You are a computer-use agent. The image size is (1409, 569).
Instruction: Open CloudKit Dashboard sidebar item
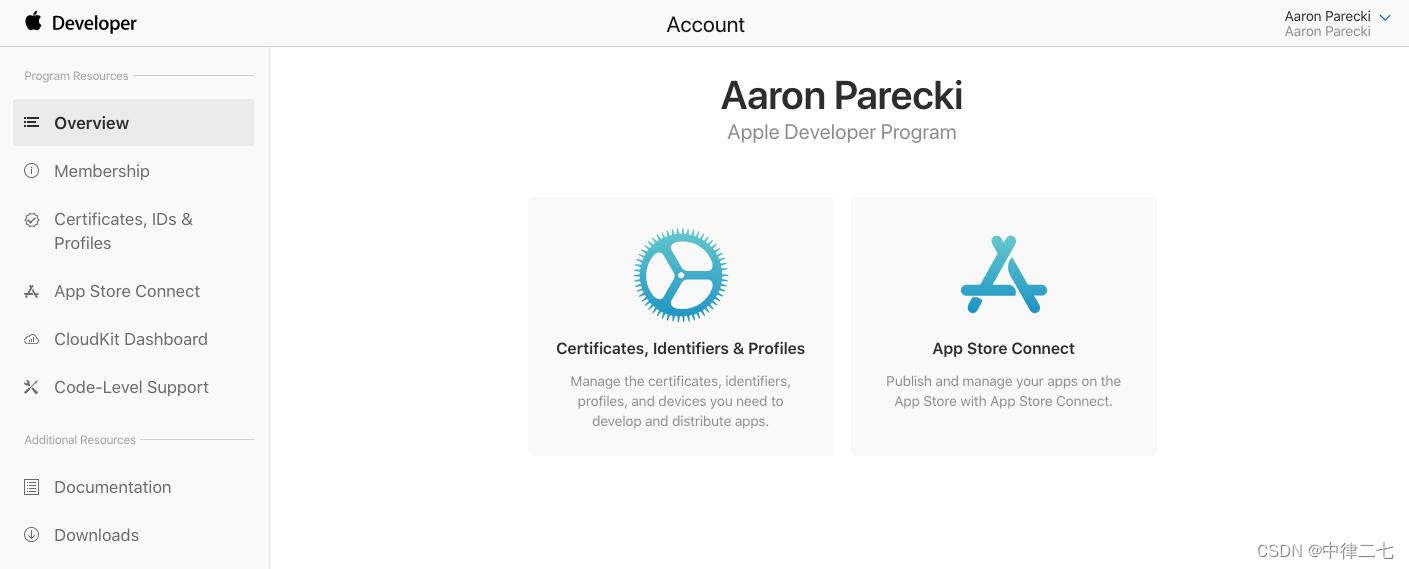(x=133, y=339)
